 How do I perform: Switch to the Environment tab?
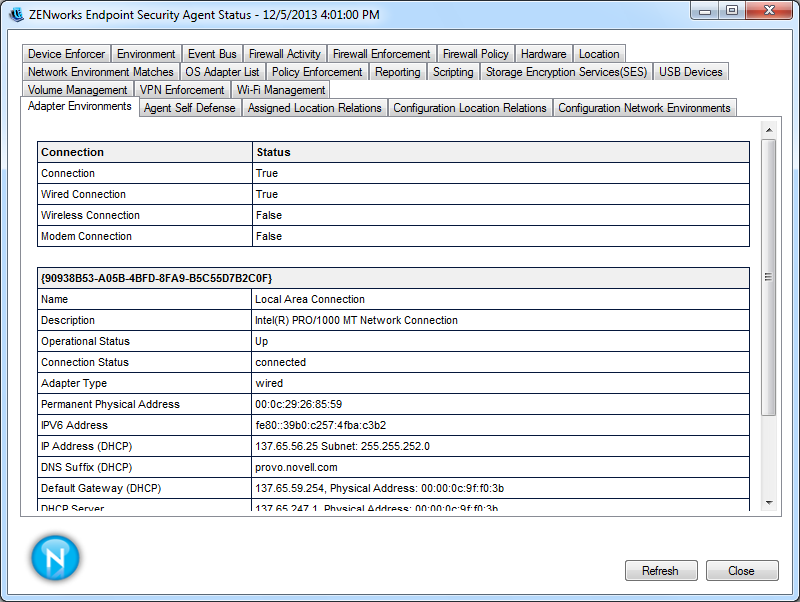point(146,54)
